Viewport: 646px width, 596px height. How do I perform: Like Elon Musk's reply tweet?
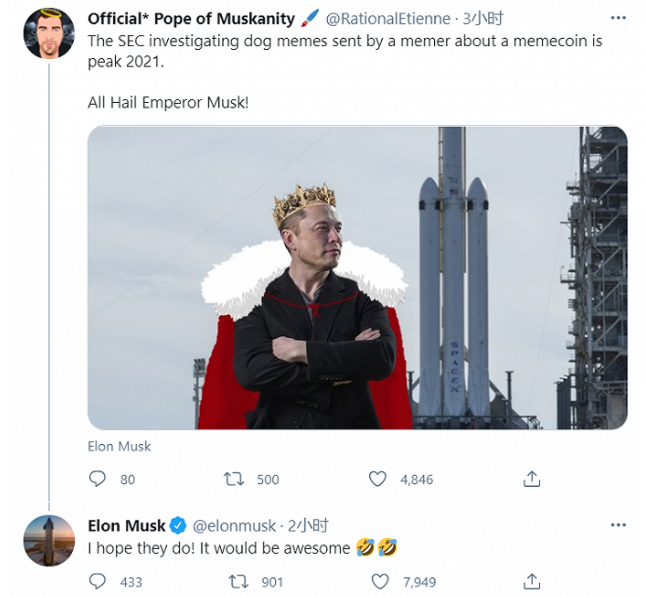377,581
